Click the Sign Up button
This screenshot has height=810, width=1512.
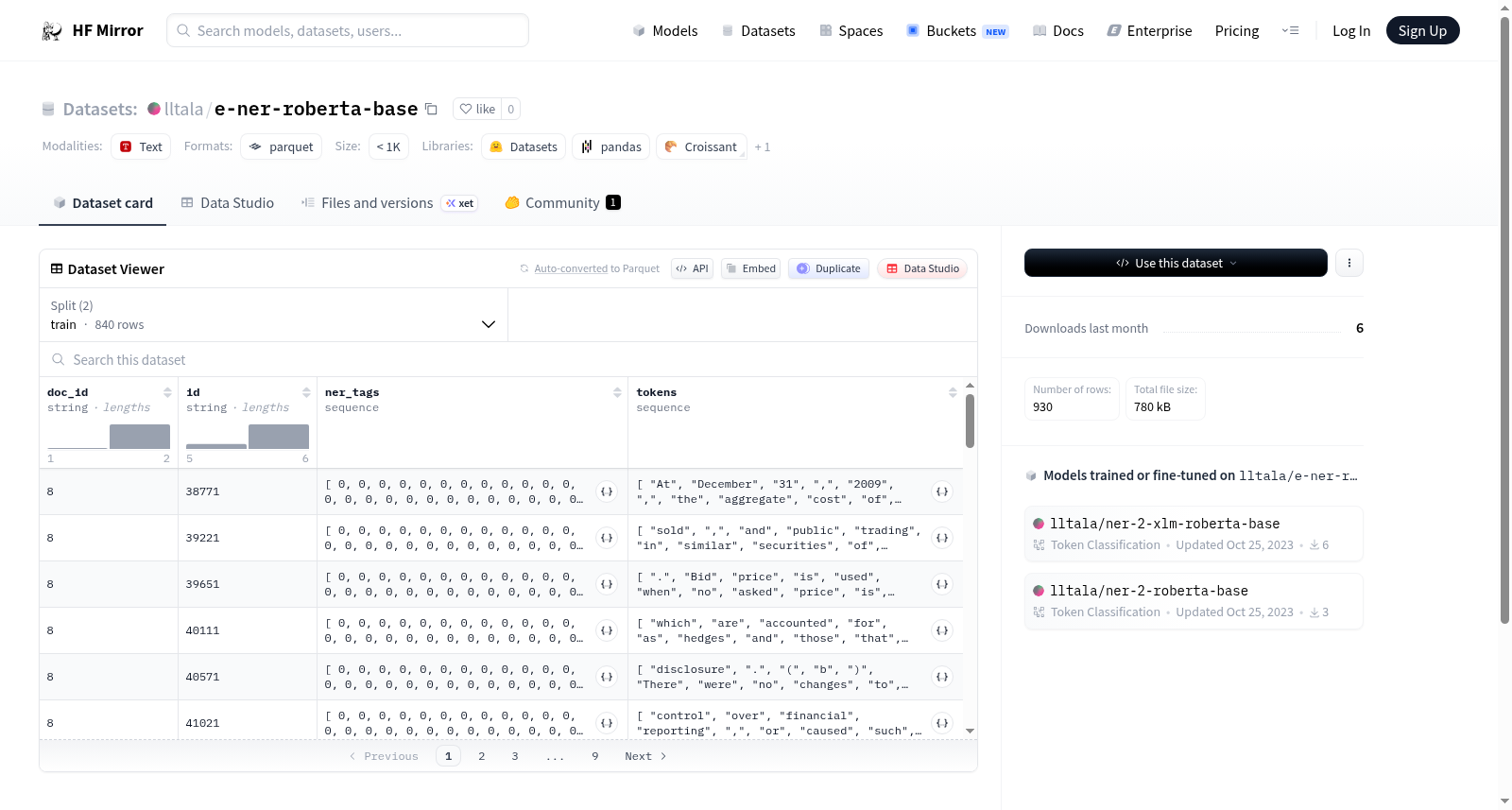[1422, 31]
